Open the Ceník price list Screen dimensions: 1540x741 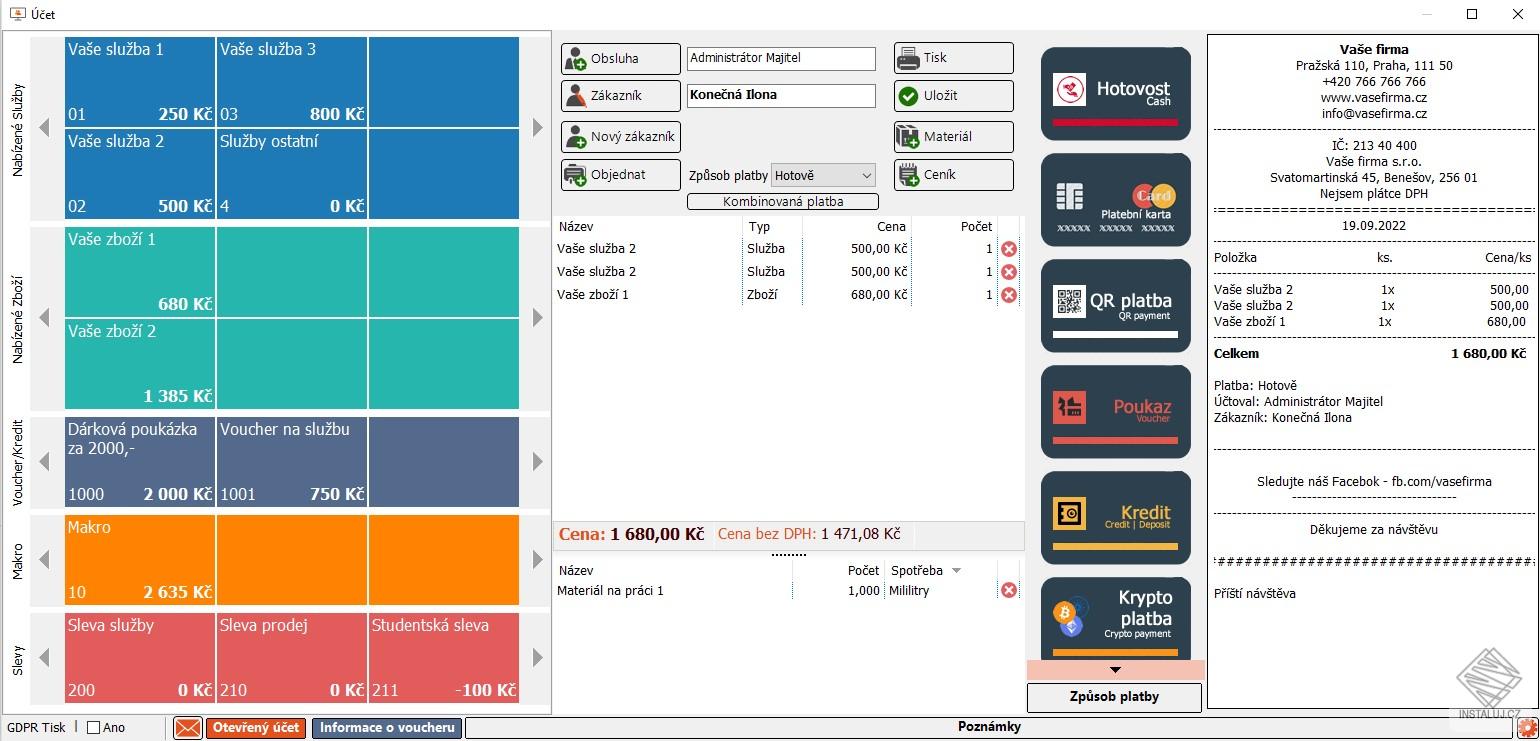(954, 175)
